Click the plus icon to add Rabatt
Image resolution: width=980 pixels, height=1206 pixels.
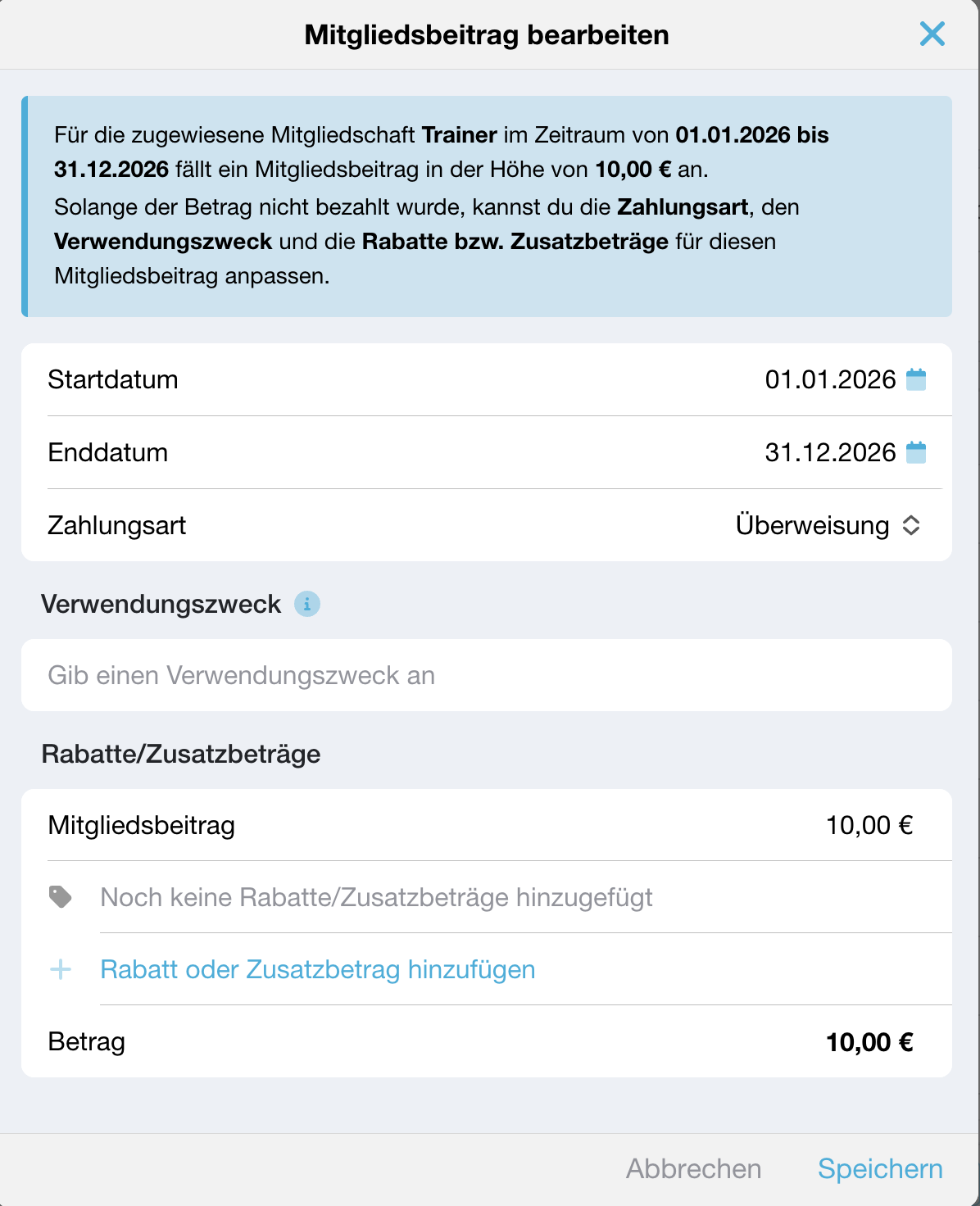pos(61,970)
